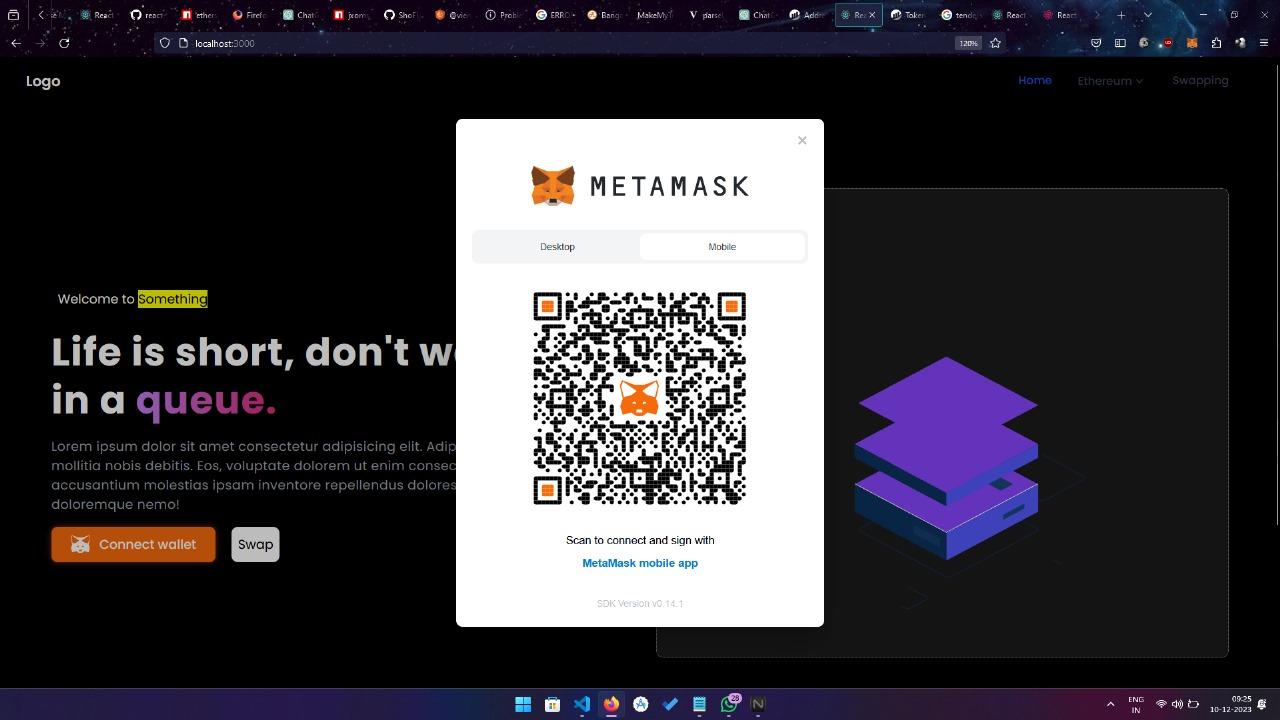Click the browser Forward arrow
Image resolution: width=1280 pixels, height=720 pixels.
(40, 43)
